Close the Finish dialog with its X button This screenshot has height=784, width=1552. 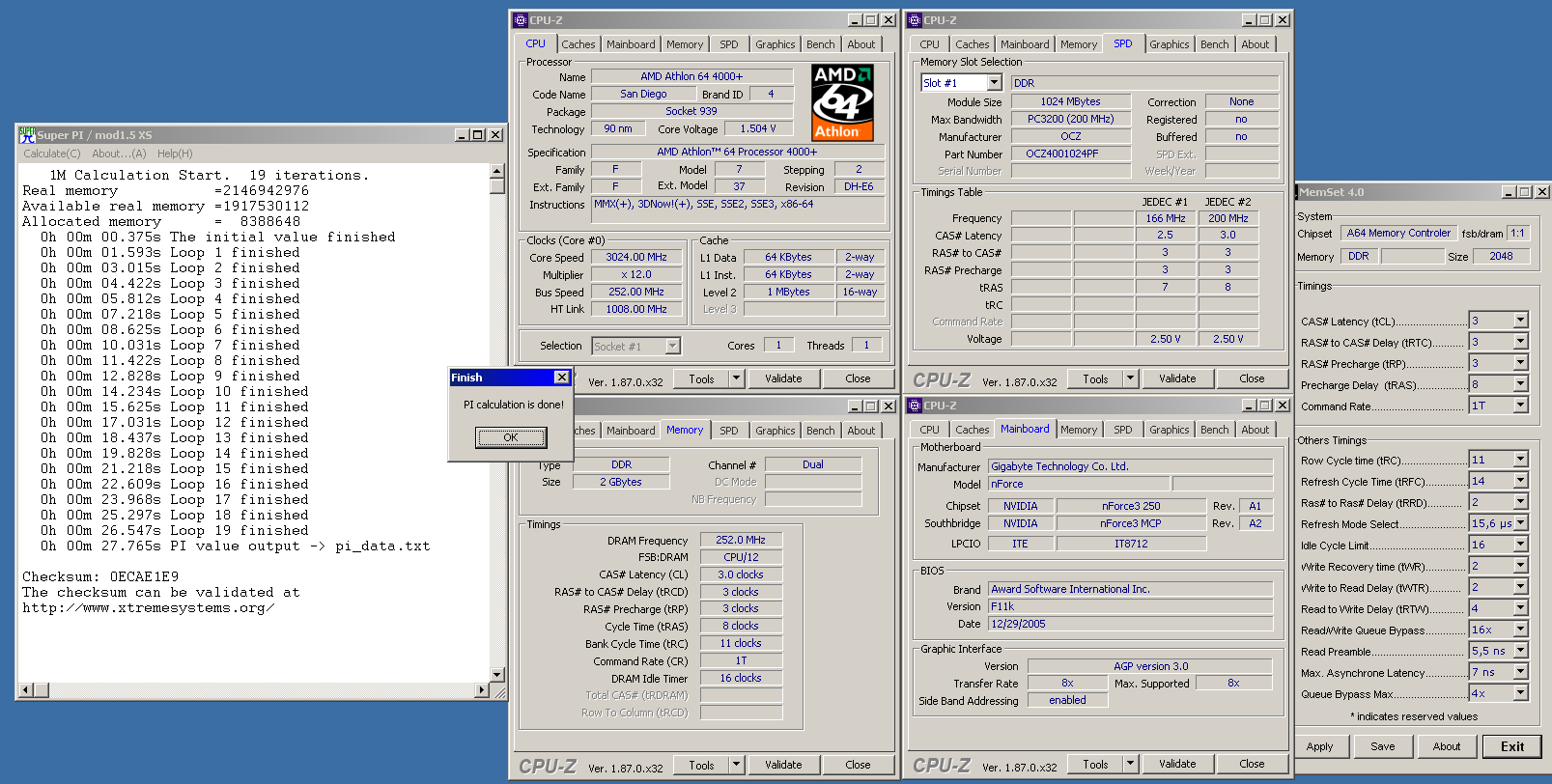561,378
